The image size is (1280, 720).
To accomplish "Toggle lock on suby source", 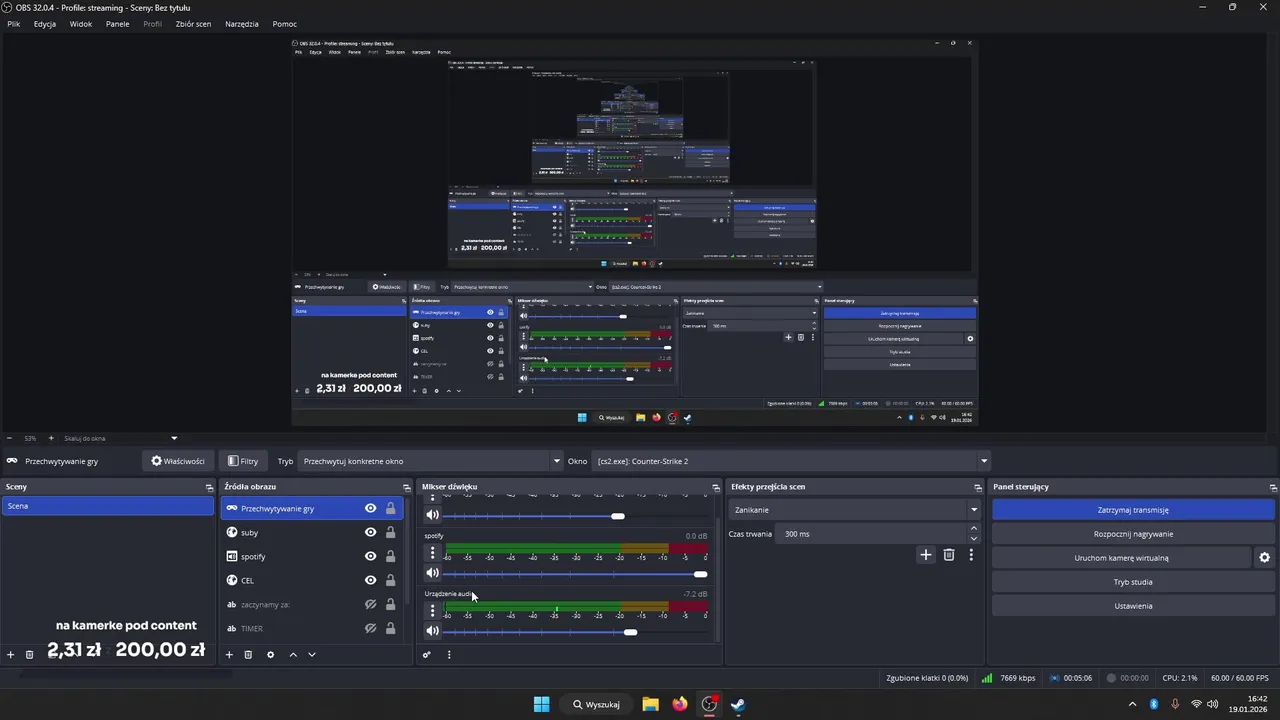I will click(x=390, y=532).
